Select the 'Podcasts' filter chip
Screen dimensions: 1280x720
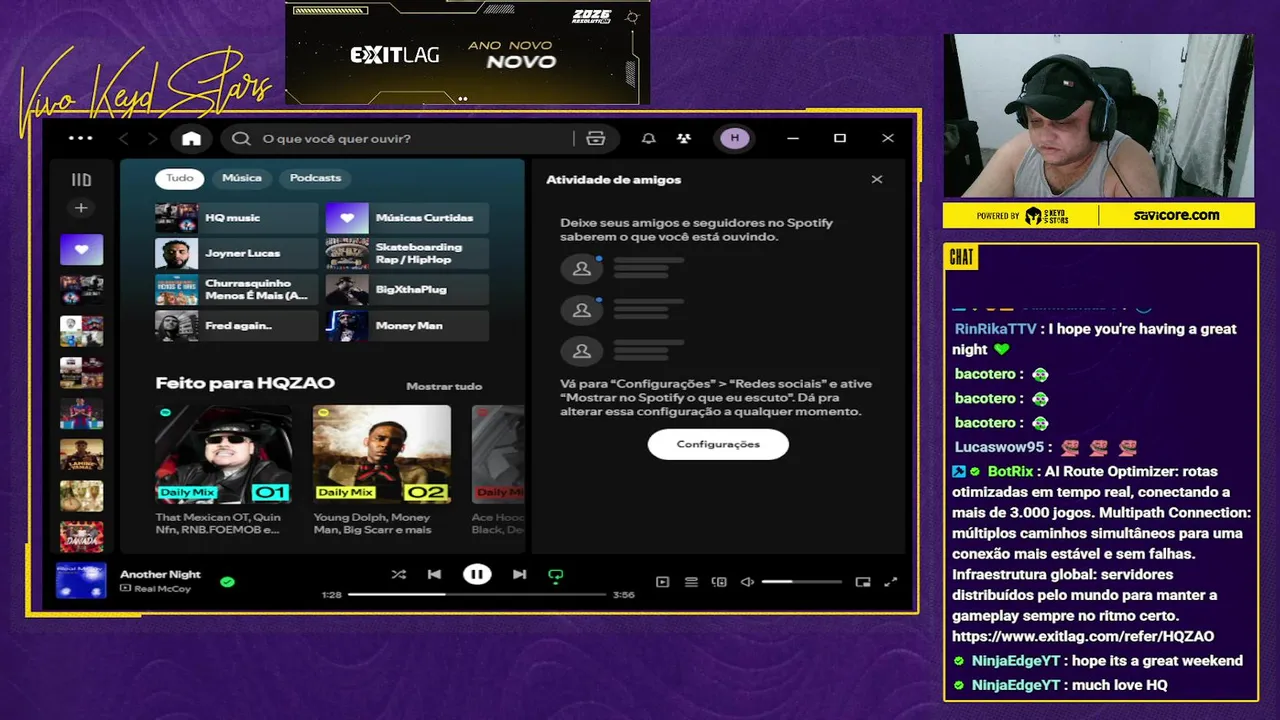(x=315, y=178)
